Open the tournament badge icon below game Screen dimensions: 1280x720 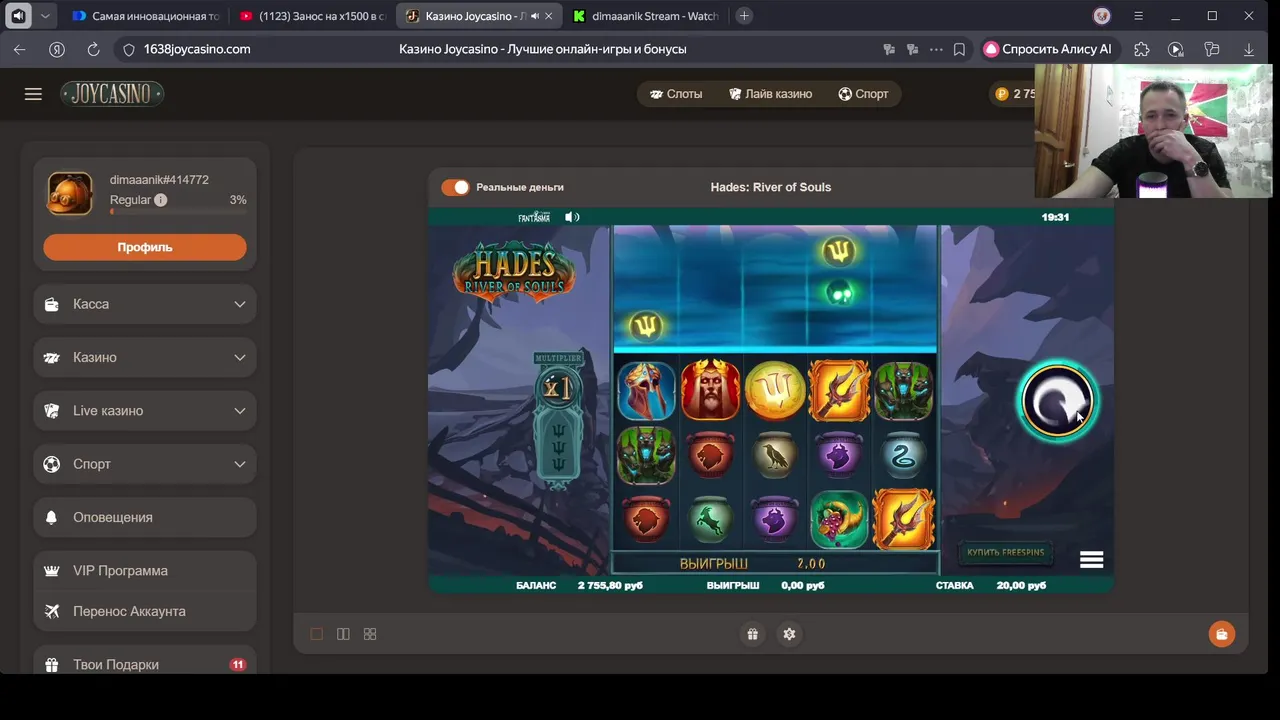pos(789,634)
